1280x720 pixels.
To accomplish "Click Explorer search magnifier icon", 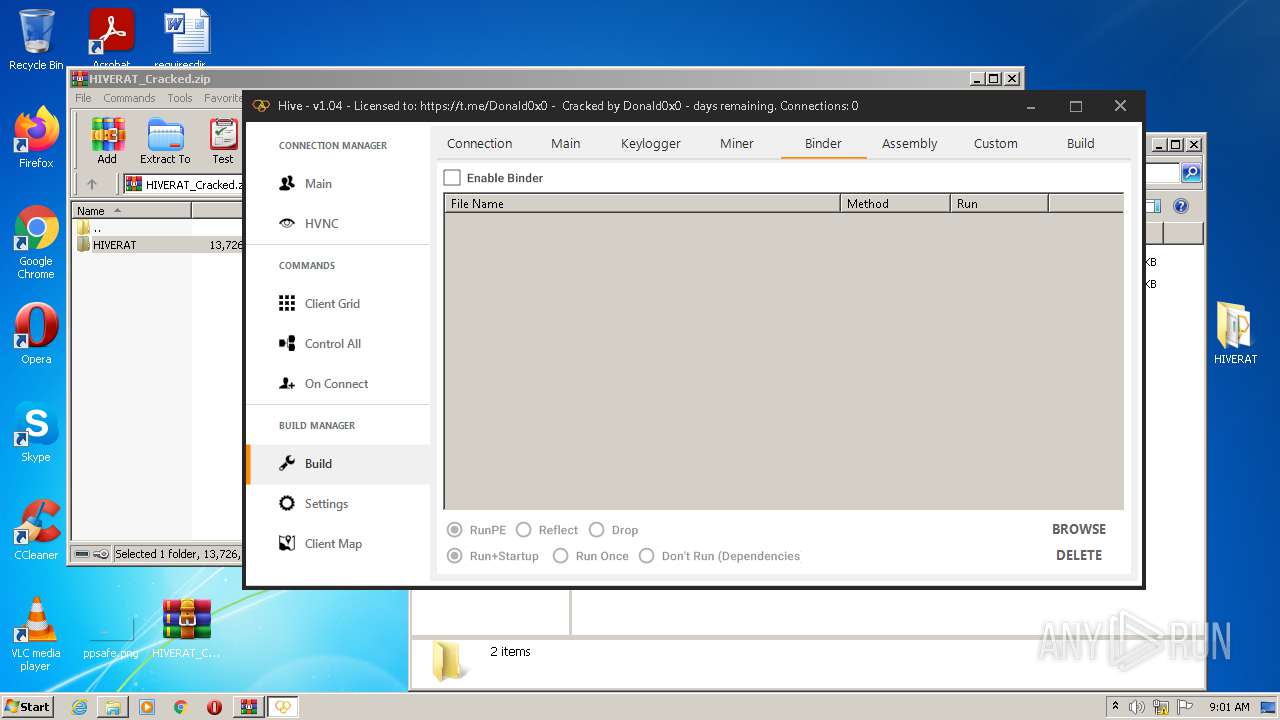I will click(1191, 173).
